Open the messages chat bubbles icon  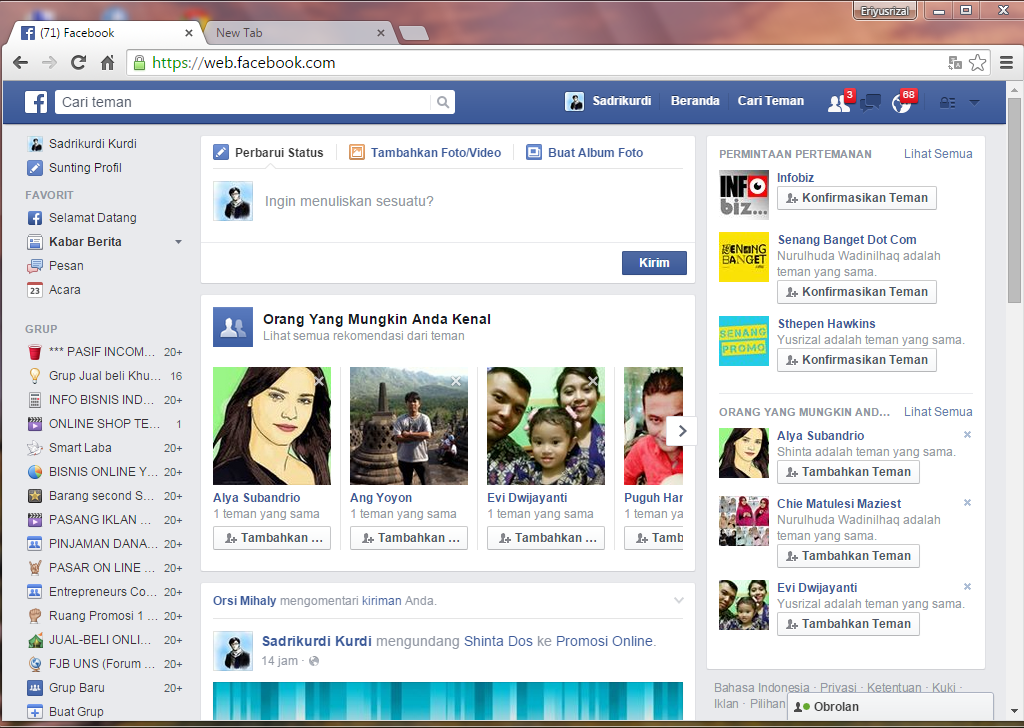tap(870, 103)
